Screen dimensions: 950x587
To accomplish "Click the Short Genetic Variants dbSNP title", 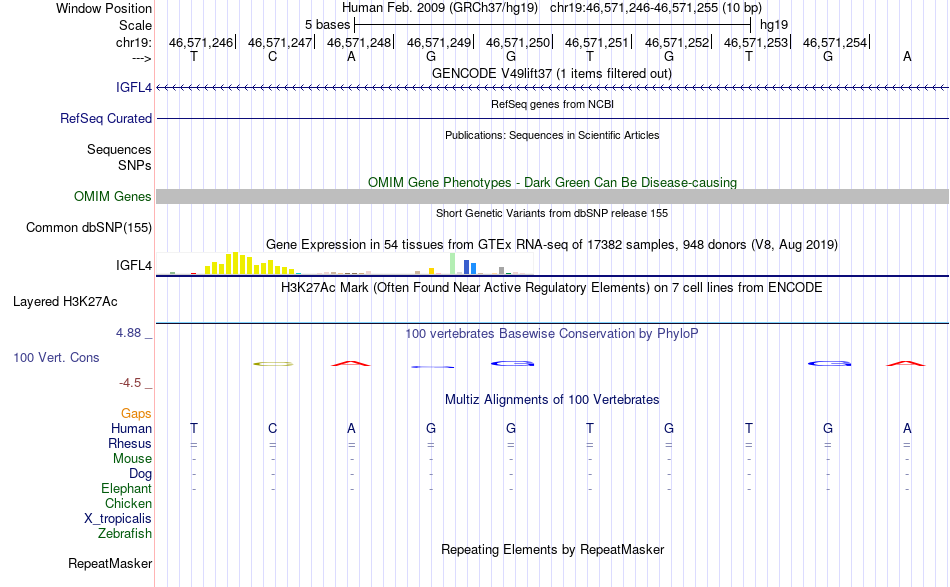I will click(x=551, y=213).
